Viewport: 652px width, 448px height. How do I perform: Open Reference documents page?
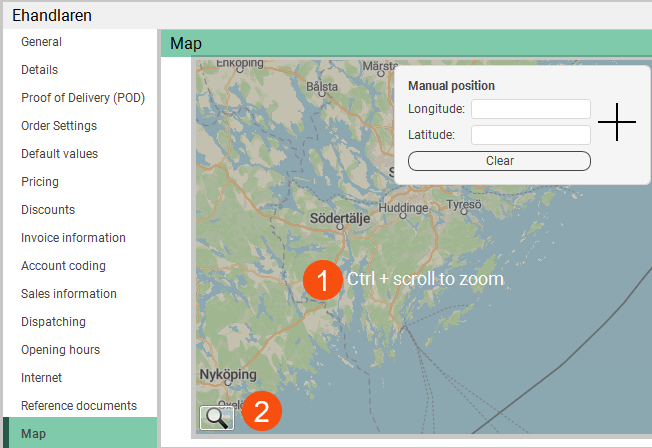tap(79, 406)
